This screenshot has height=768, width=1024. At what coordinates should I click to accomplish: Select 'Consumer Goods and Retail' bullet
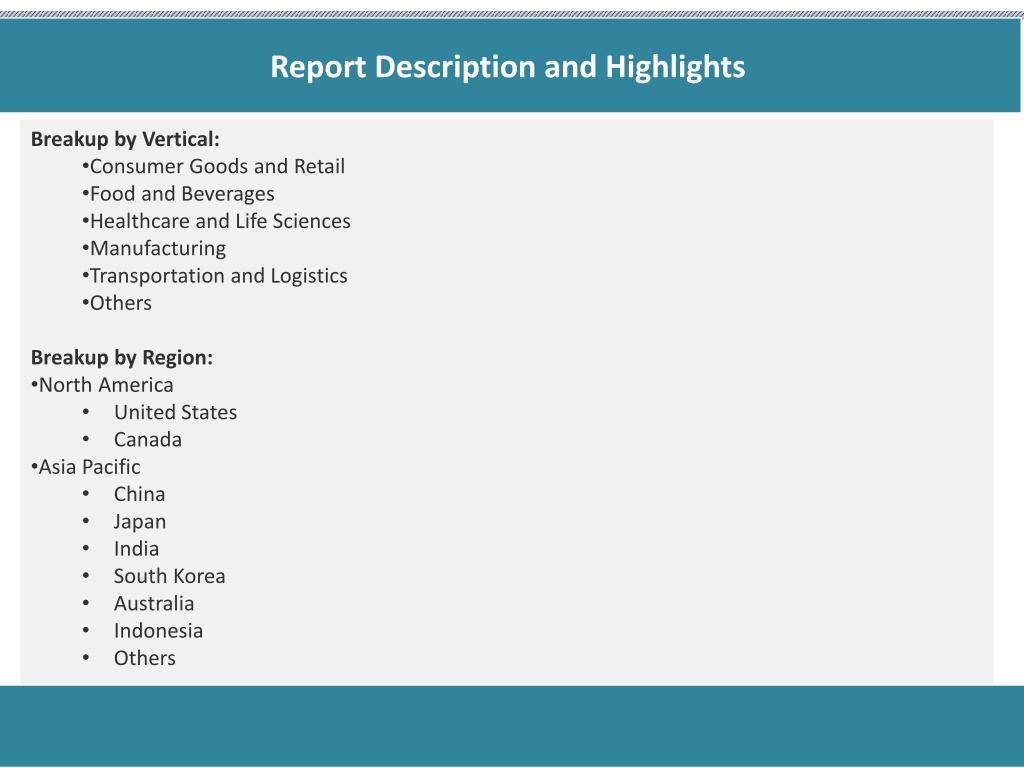click(214, 167)
